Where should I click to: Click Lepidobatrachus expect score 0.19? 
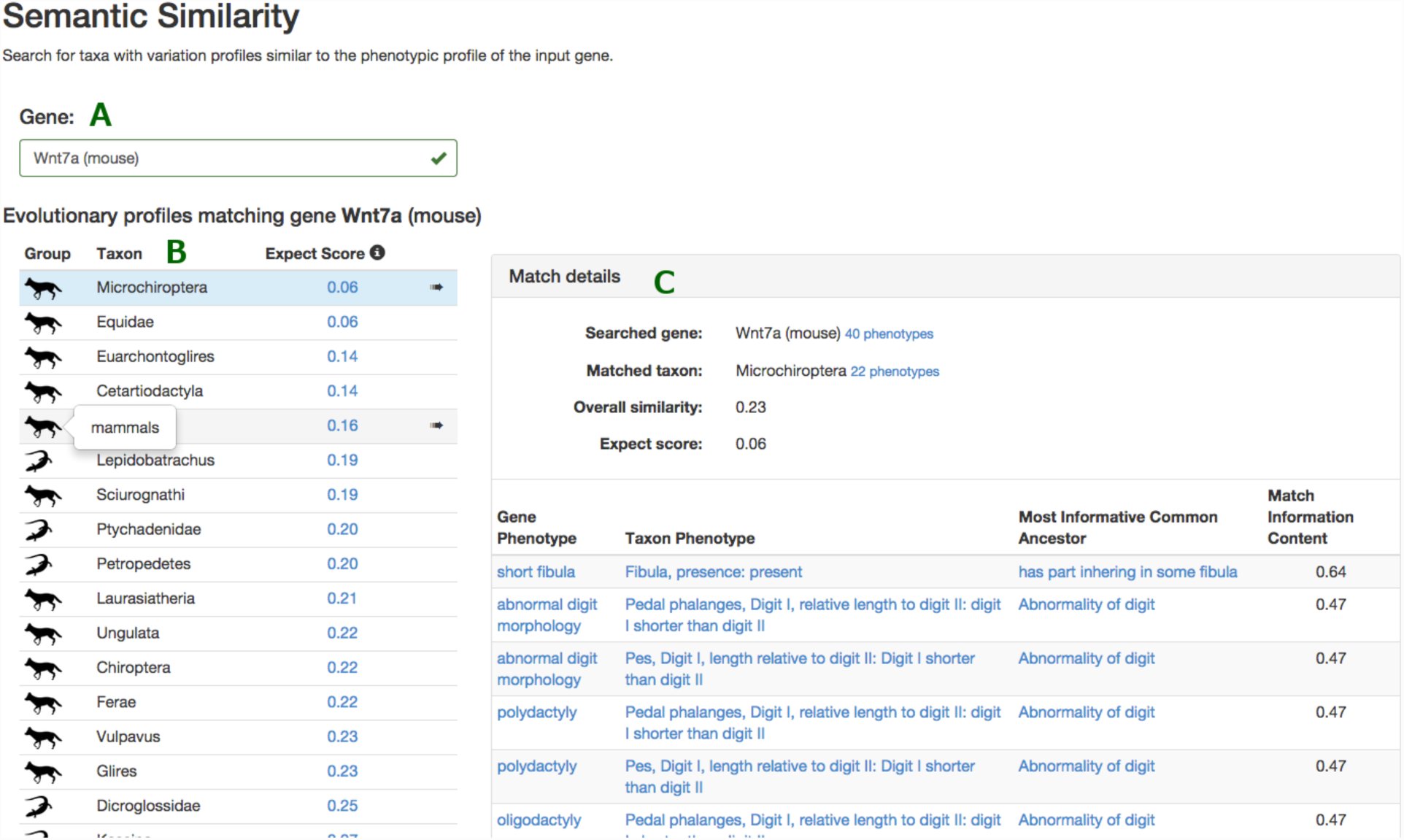[342, 460]
